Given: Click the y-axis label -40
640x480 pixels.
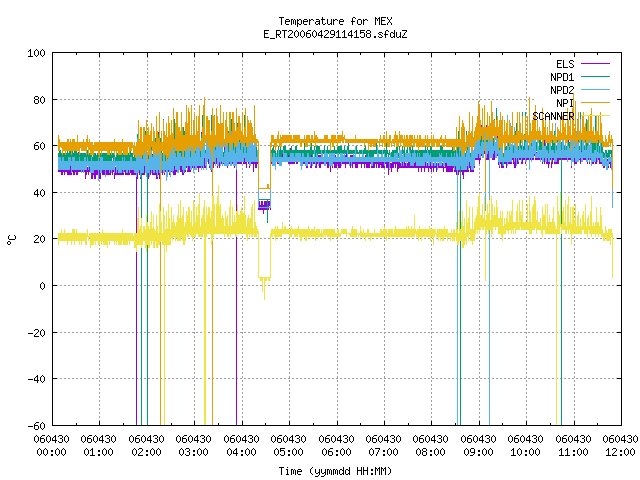Looking at the screenshot, I should point(36,379).
